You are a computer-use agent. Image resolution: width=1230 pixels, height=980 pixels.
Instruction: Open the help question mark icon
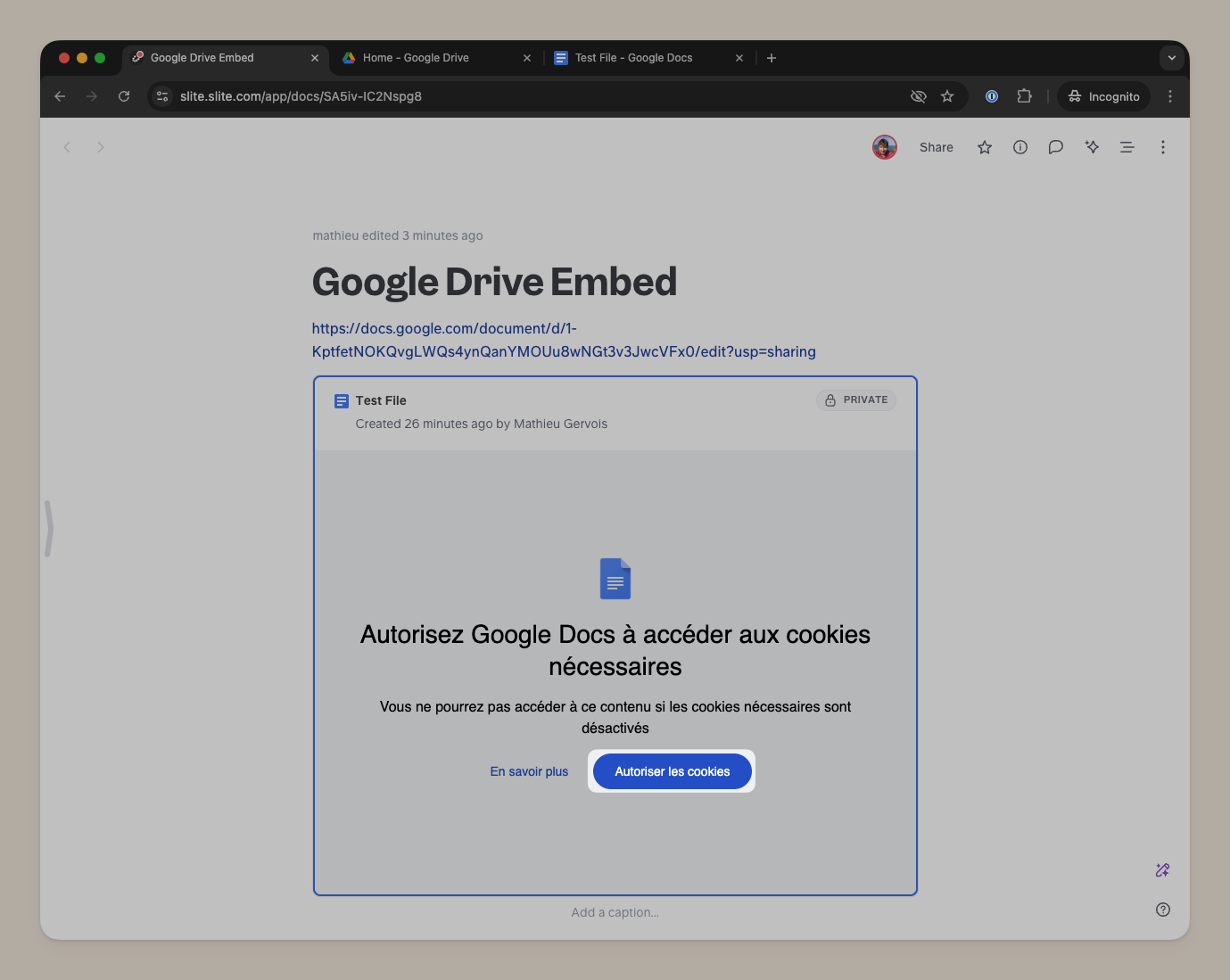(x=1163, y=910)
